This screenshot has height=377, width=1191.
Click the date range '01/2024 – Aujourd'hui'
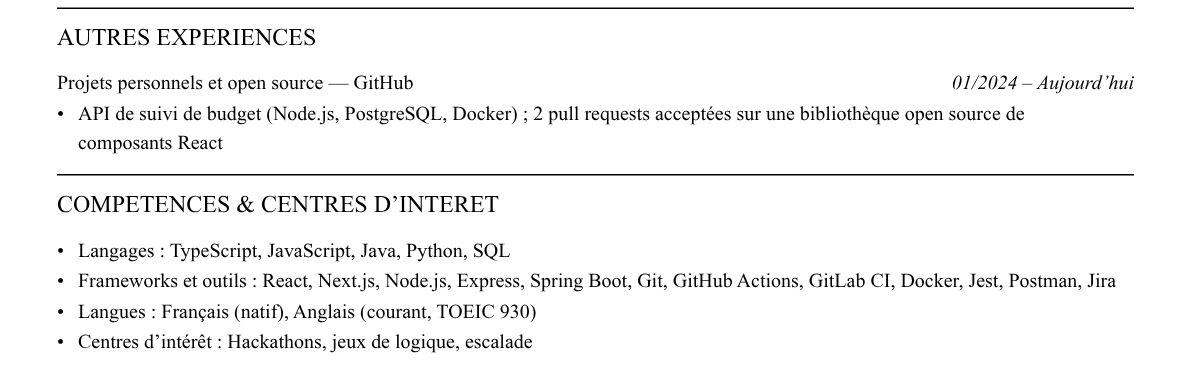(x=1043, y=83)
